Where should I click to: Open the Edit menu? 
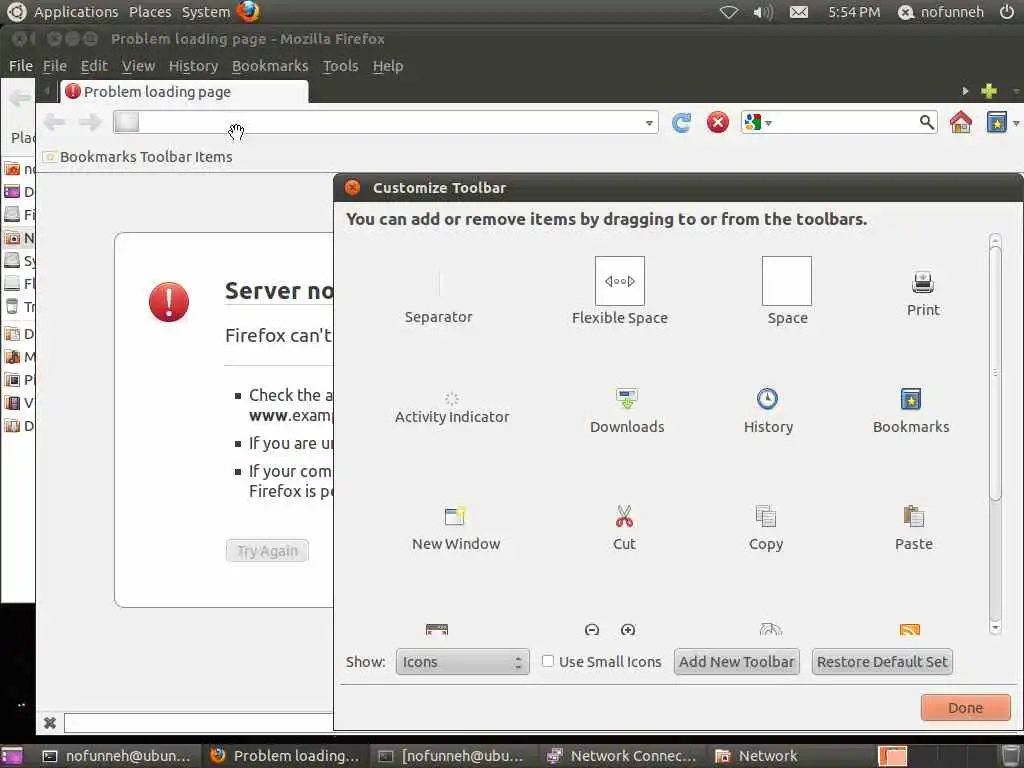pos(94,66)
